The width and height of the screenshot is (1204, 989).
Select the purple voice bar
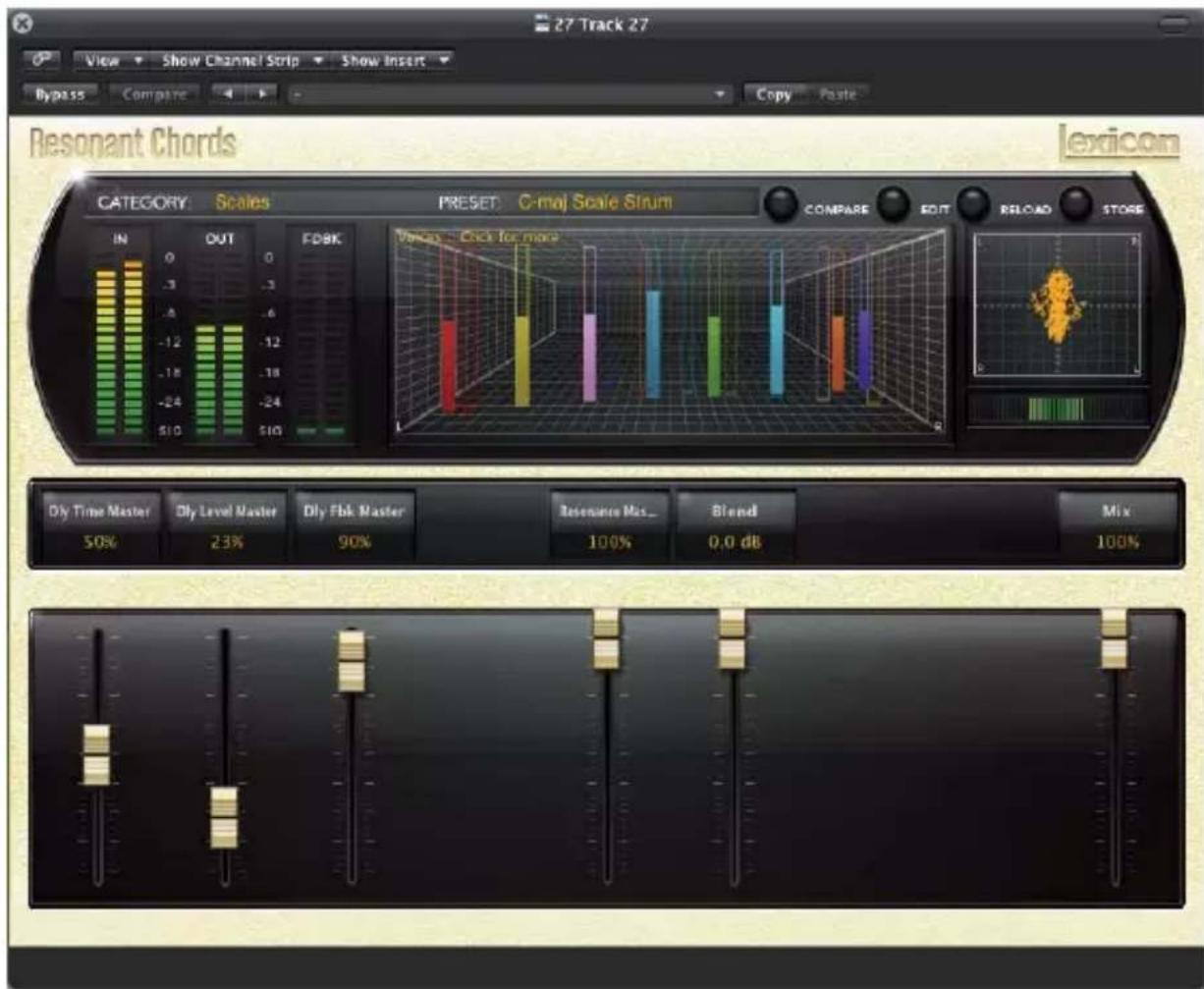(864, 350)
